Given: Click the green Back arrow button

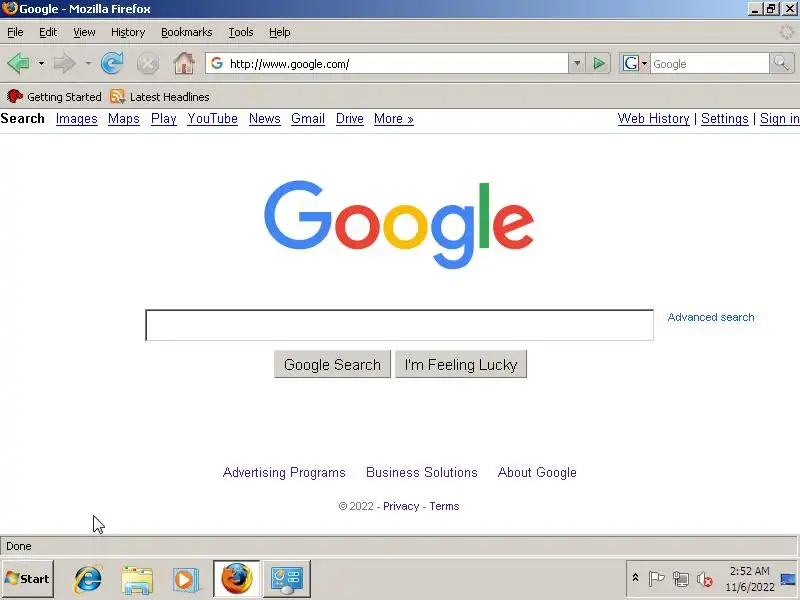Looking at the screenshot, I should coord(18,64).
